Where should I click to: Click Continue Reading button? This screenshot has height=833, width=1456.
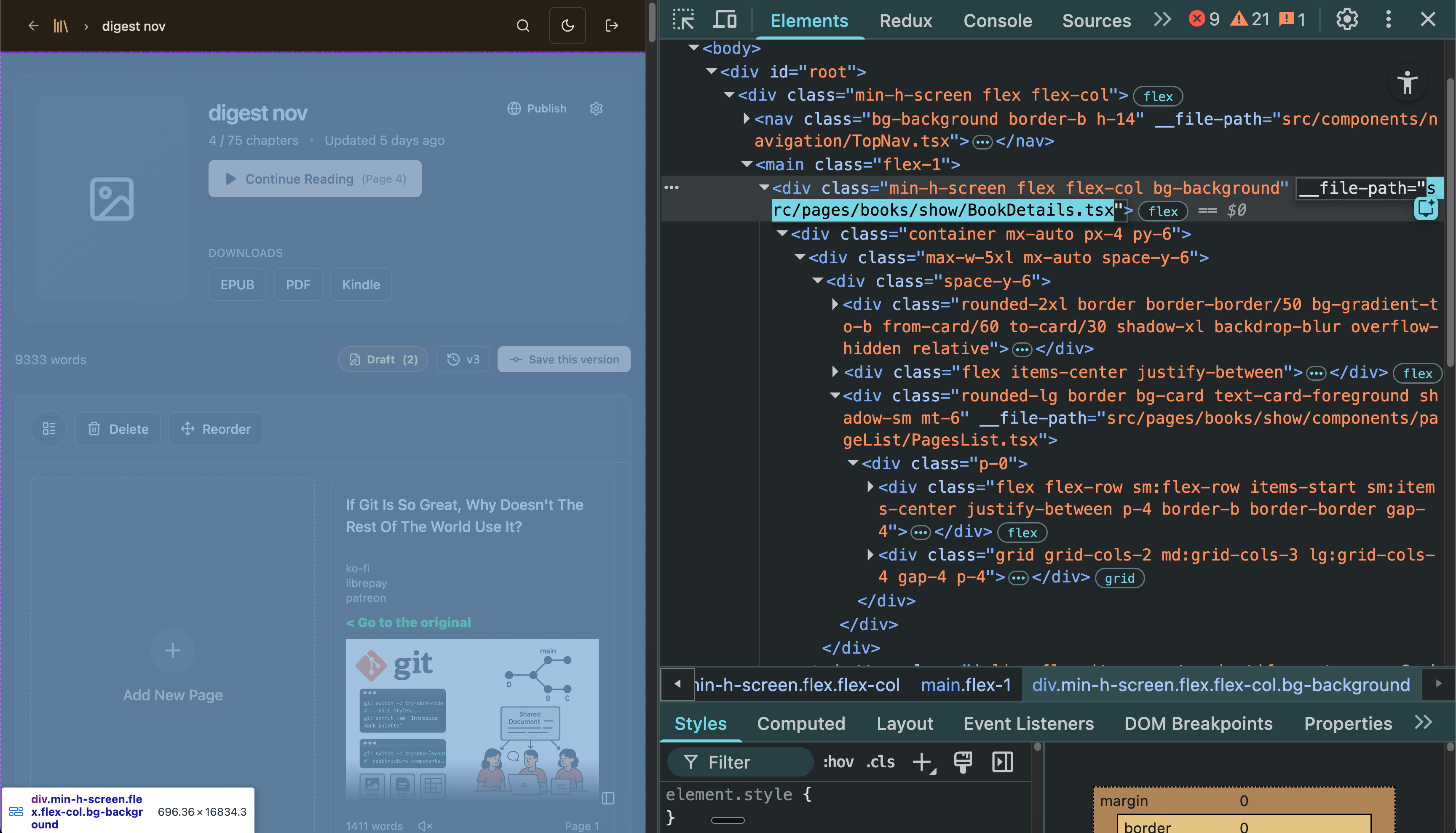point(315,179)
